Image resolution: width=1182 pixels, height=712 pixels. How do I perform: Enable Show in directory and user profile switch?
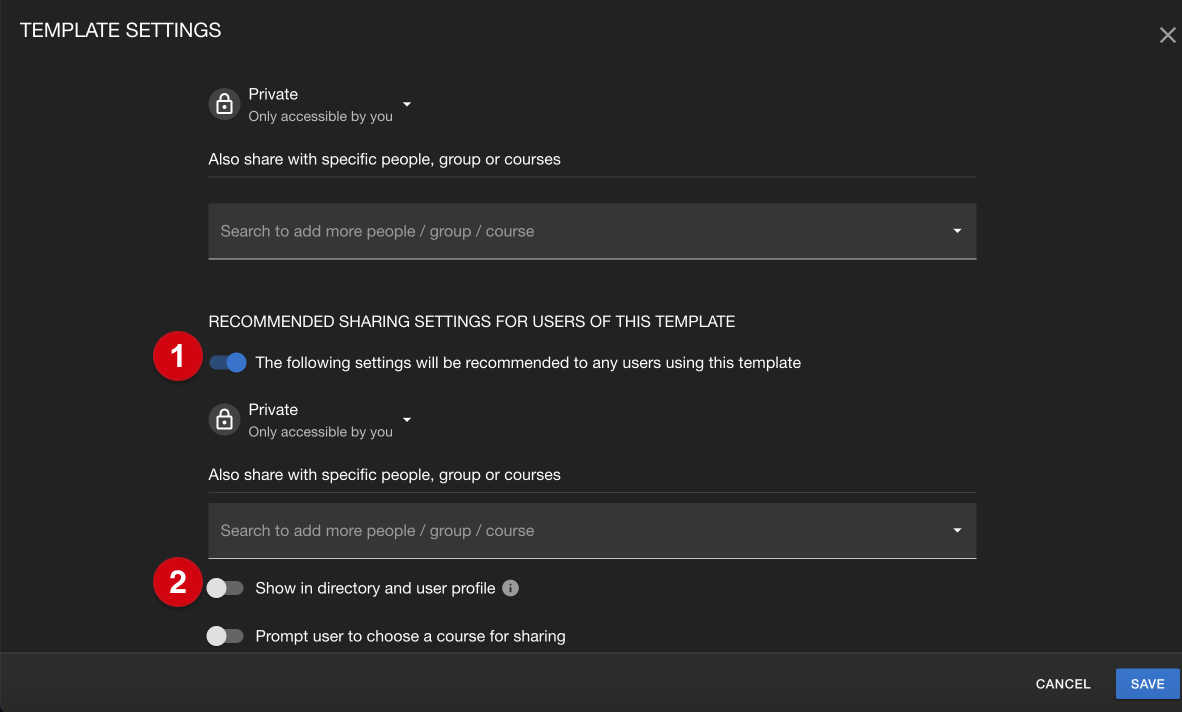225,588
